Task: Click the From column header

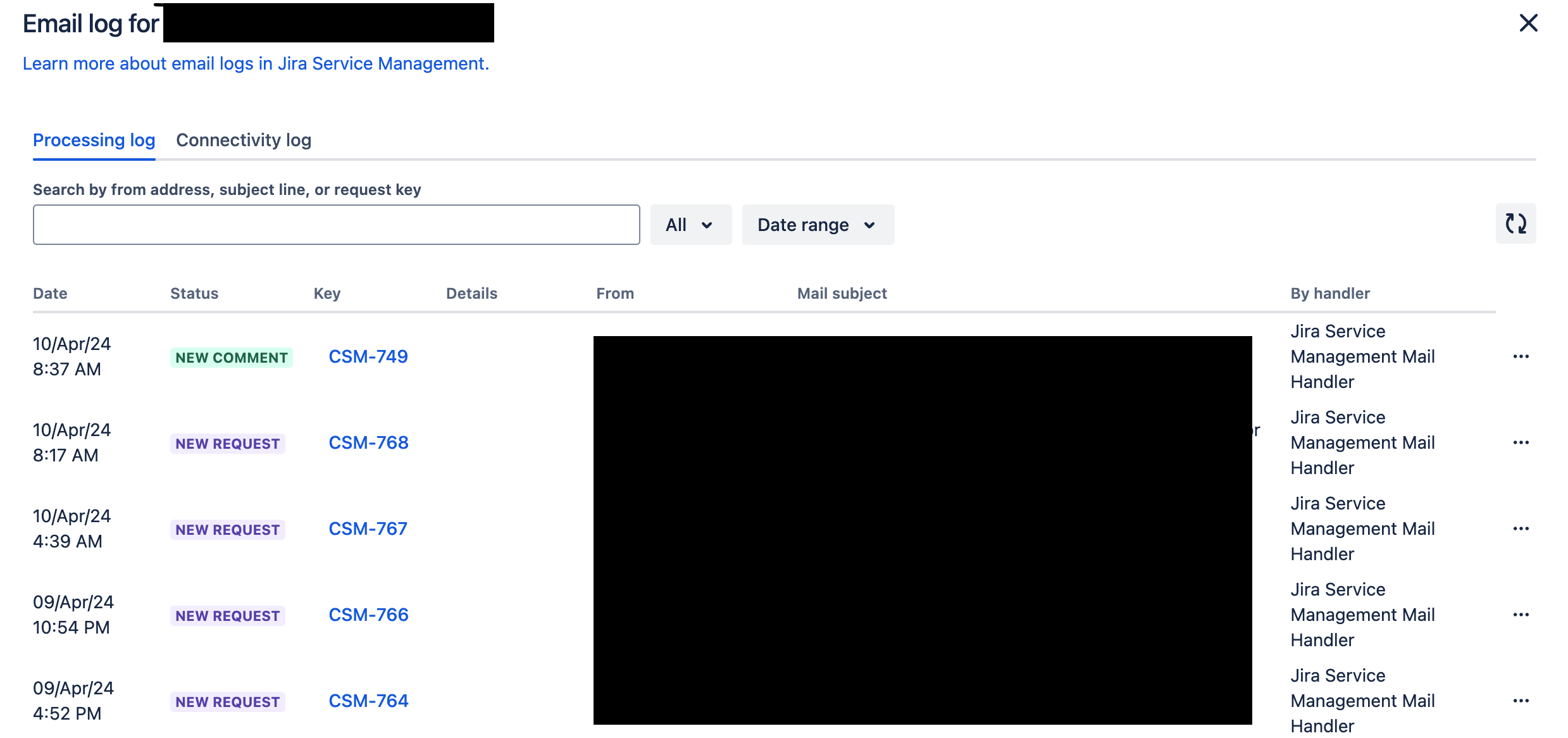Action: point(615,293)
